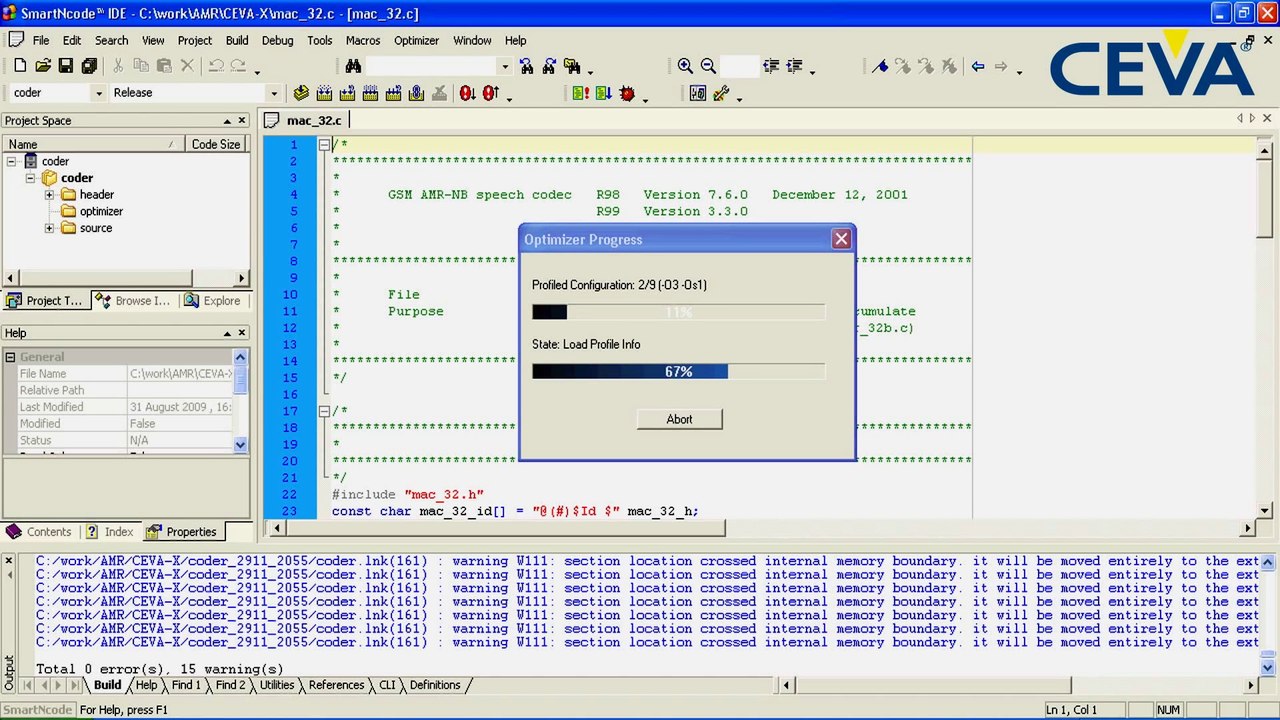Click the Save icon in toolbar

pos(66,66)
